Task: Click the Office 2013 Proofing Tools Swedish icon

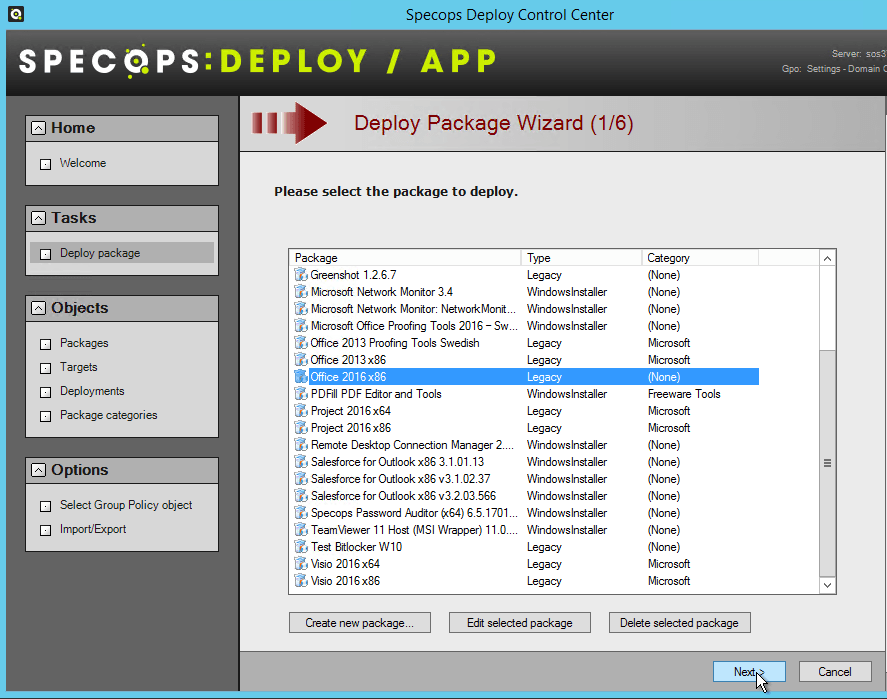Action: click(301, 343)
